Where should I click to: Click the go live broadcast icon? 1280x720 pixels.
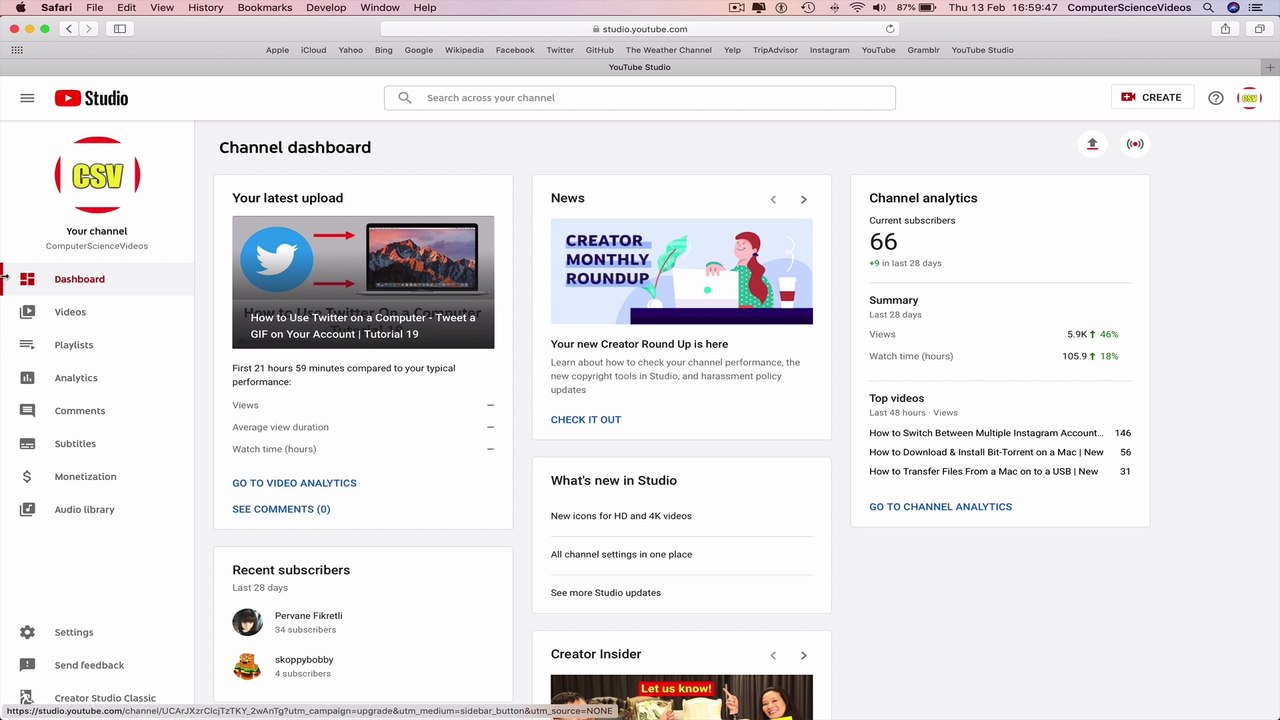[1135, 144]
